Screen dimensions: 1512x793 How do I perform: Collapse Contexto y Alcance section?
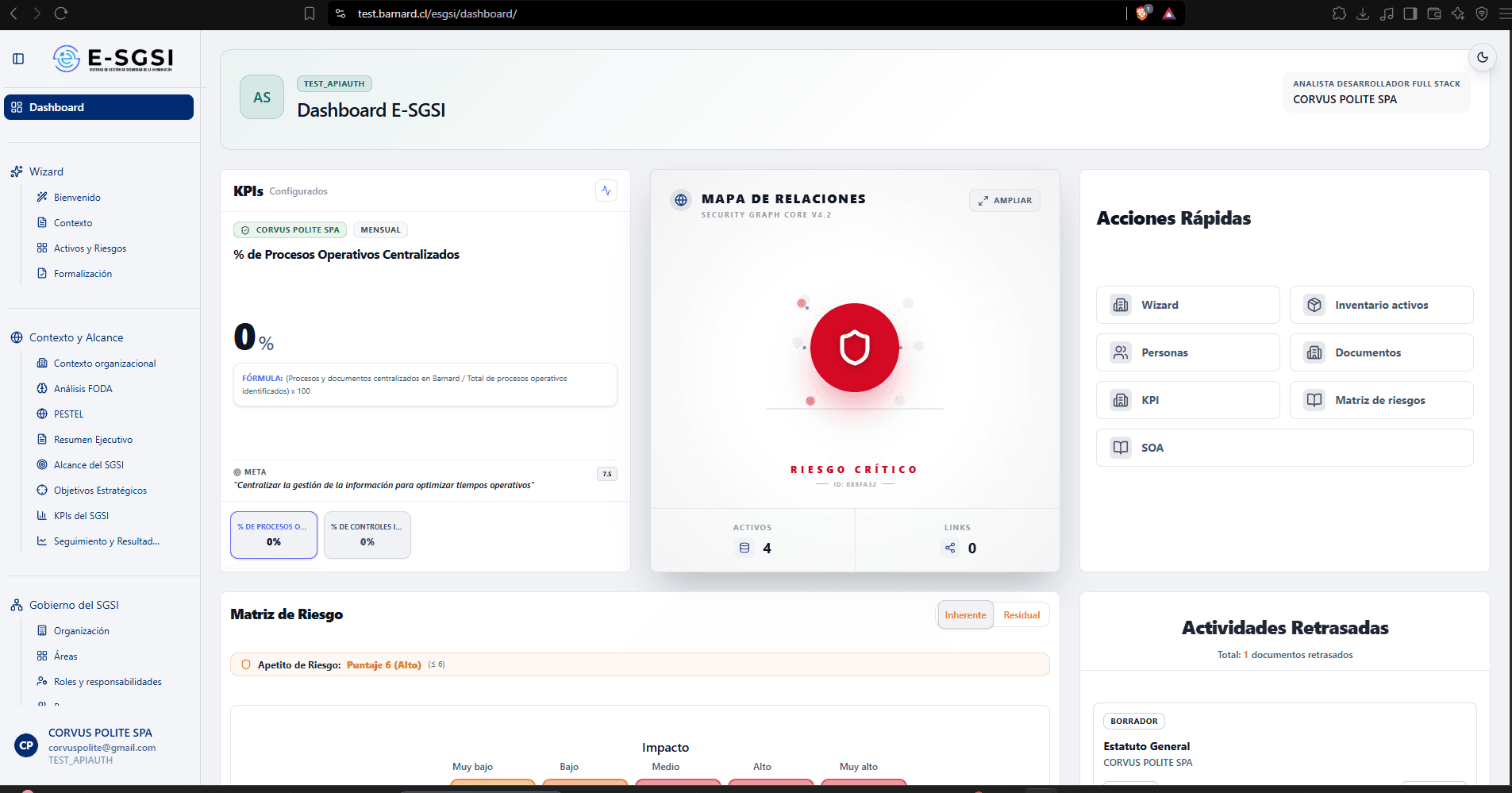pos(76,337)
